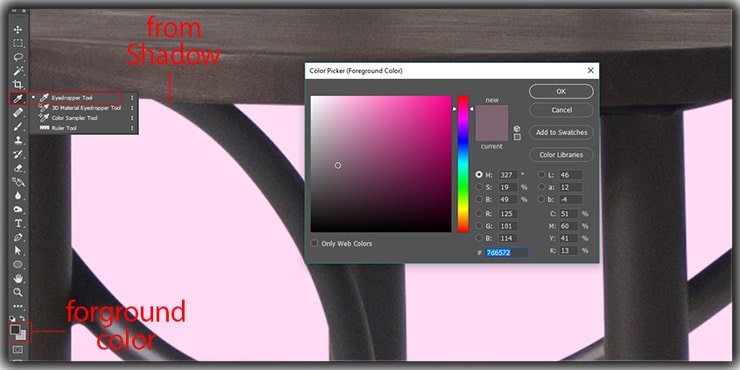Select the Eraser tool
The height and width of the screenshot is (370, 740).
pos(18,168)
